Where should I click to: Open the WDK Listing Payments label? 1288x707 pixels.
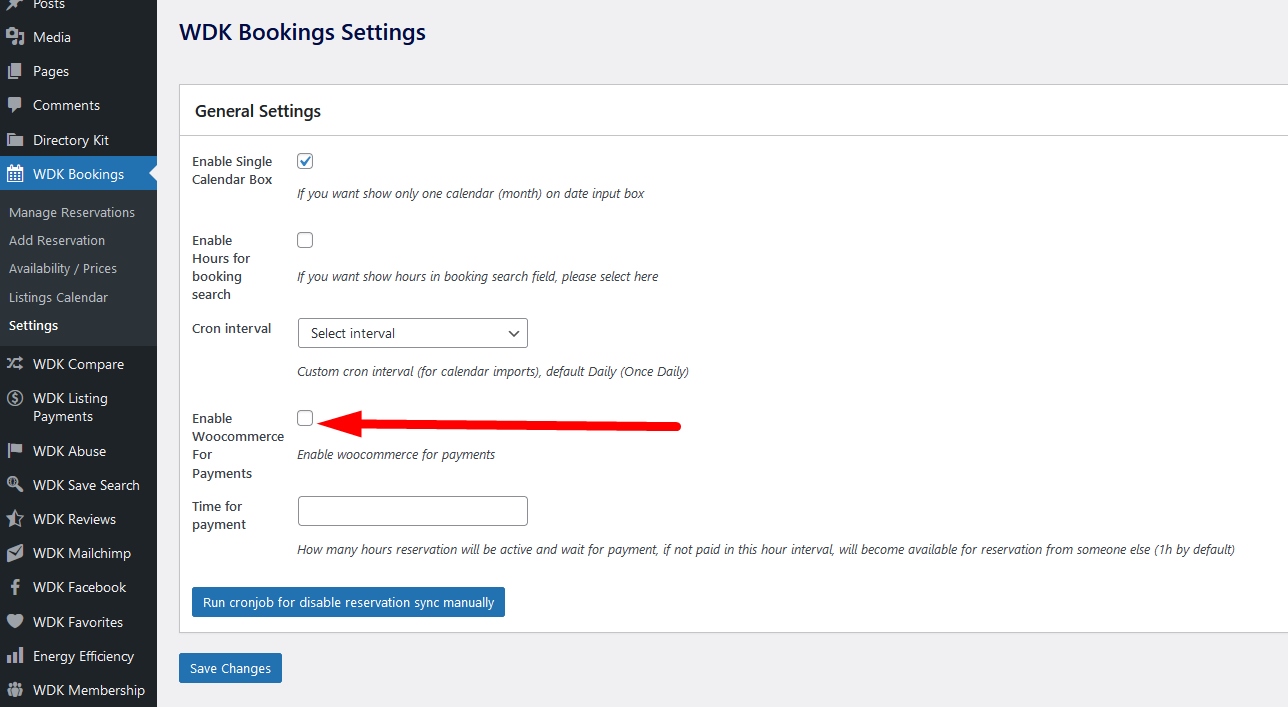pos(70,407)
